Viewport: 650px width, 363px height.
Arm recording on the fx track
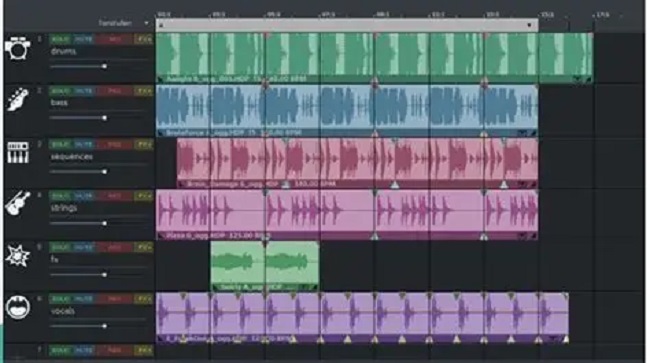[x=114, y=247]
